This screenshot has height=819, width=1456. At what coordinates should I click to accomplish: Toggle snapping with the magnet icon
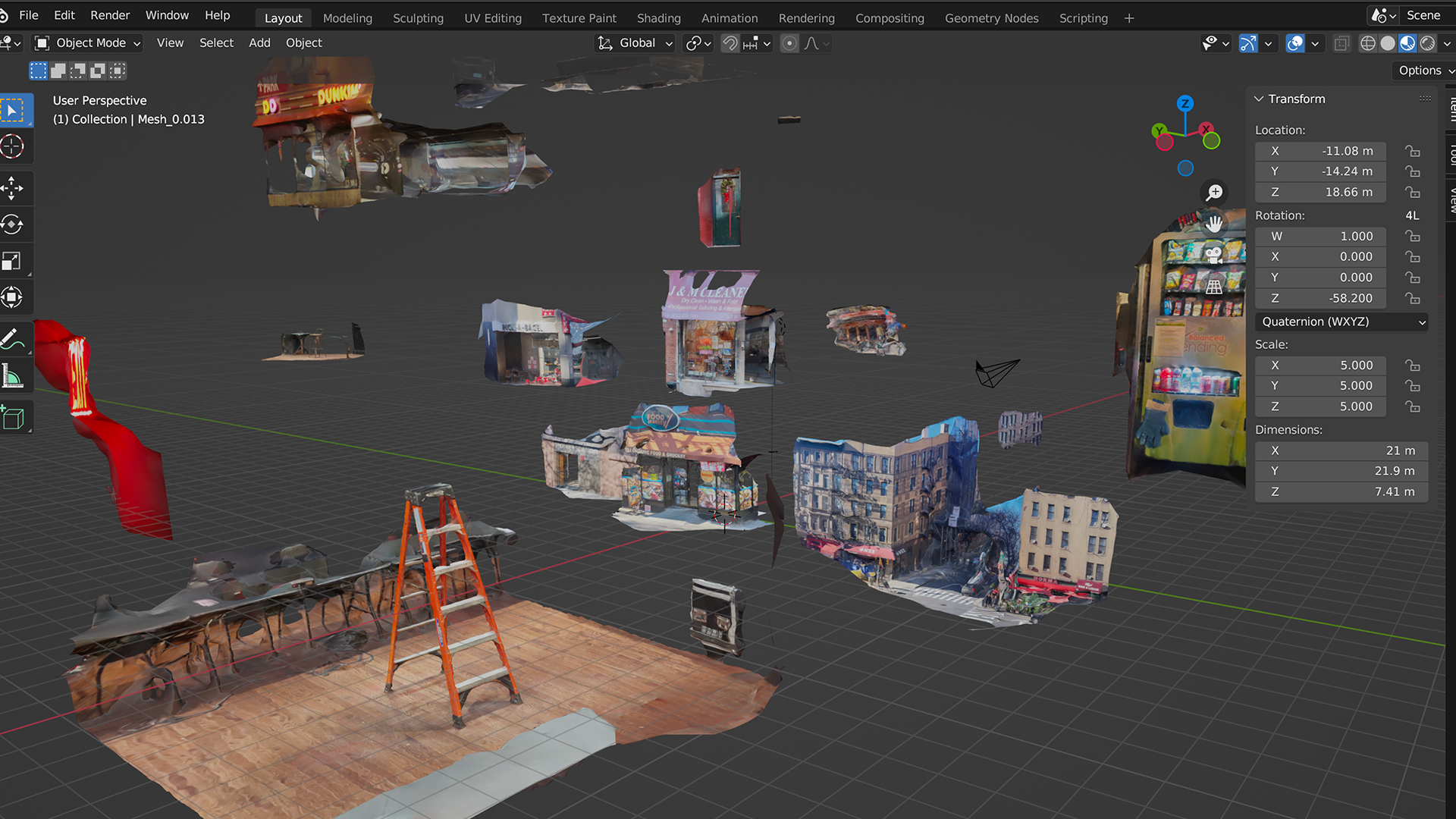pyautogui.click(x=730, y=43)
